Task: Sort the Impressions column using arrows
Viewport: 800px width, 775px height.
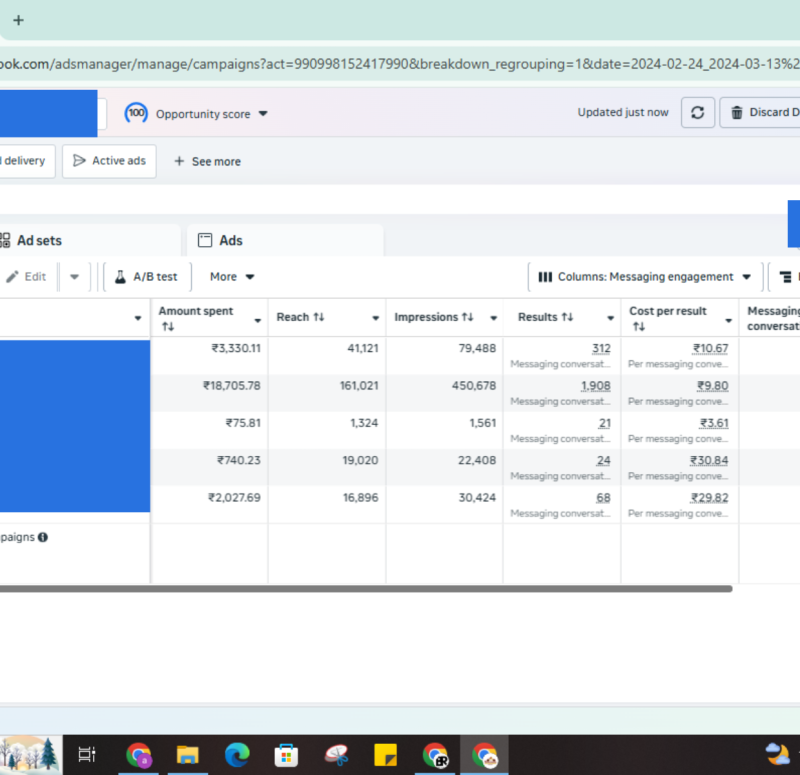Action: coord(467,317)
